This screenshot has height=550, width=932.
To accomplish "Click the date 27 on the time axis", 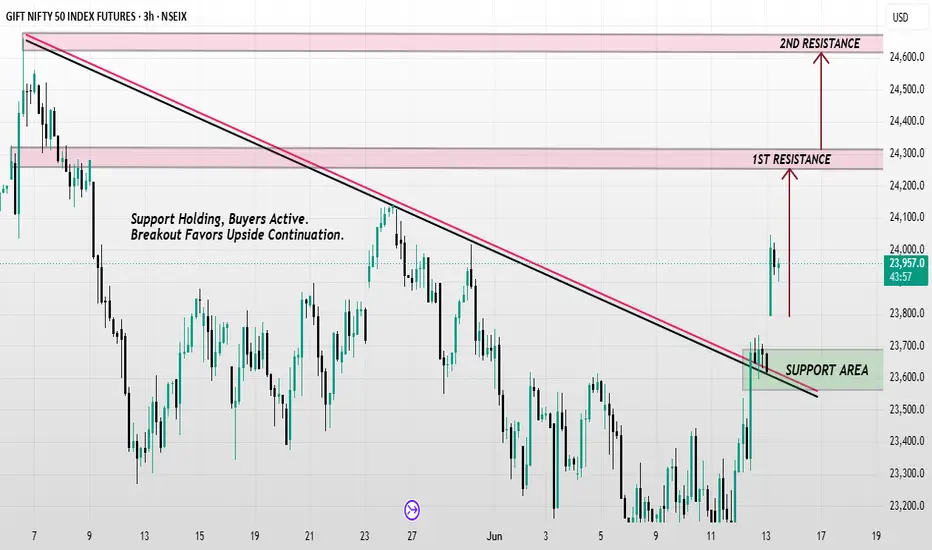I will click(412, 536).
